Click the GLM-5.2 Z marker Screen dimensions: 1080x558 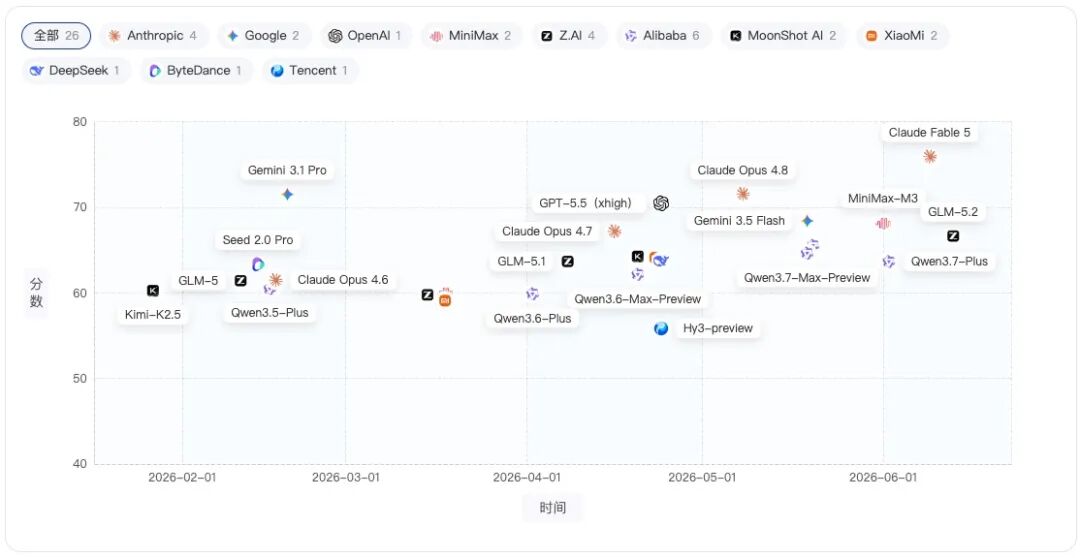click(x=953, y=236)
